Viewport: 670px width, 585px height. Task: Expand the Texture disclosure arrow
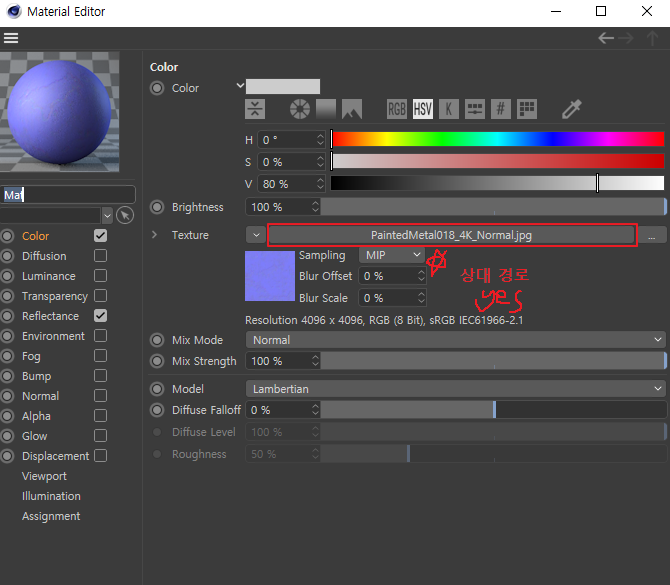[154, 235]
